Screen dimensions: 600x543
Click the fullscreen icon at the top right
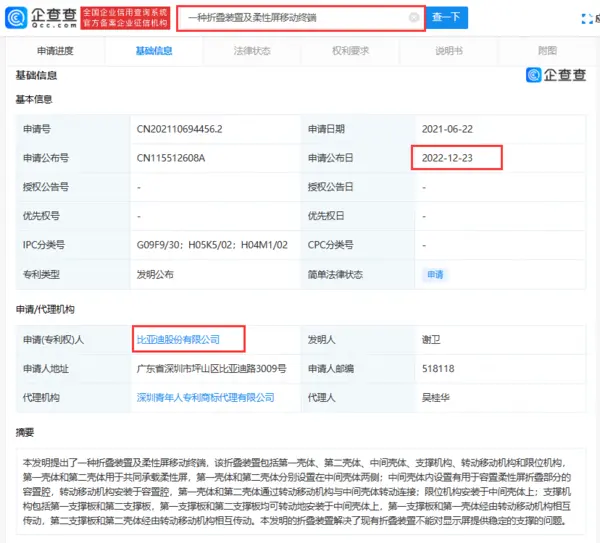point(587,19)
